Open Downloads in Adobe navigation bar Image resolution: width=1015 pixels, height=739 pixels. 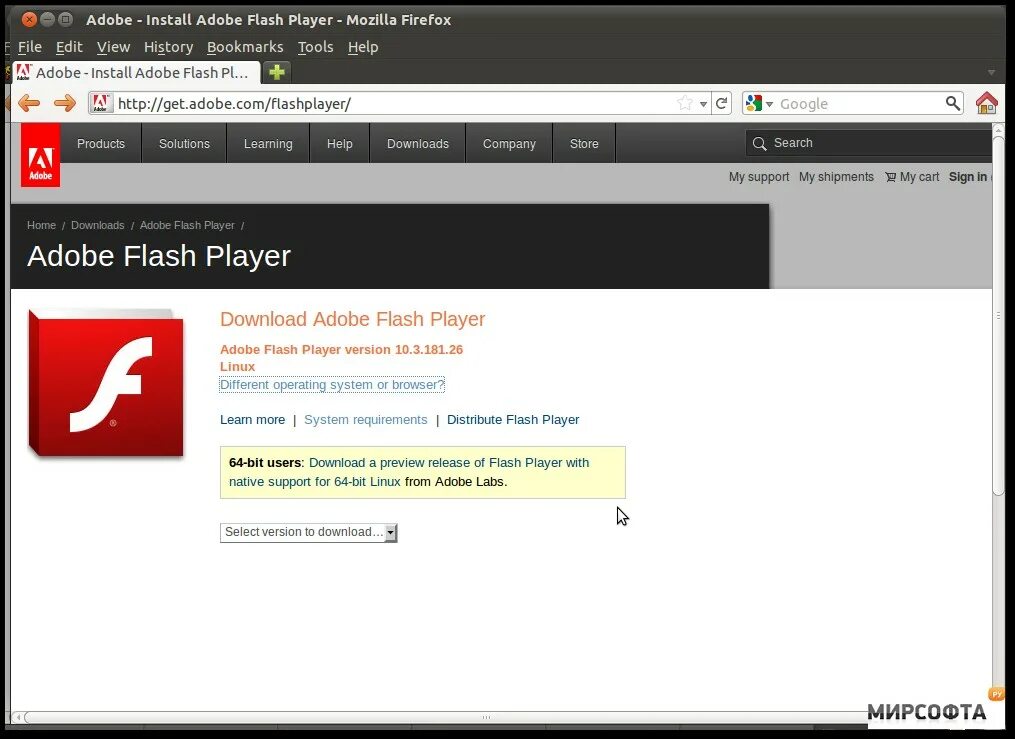pos(418,144)
